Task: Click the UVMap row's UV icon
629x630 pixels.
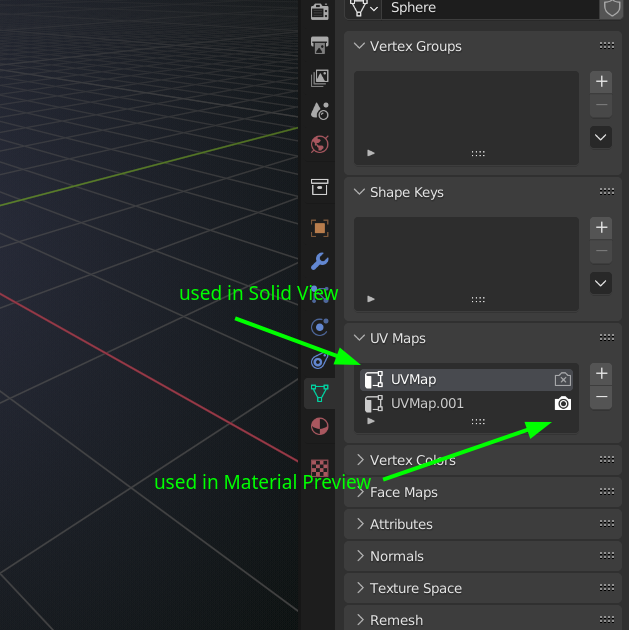Action: [374, 380]
